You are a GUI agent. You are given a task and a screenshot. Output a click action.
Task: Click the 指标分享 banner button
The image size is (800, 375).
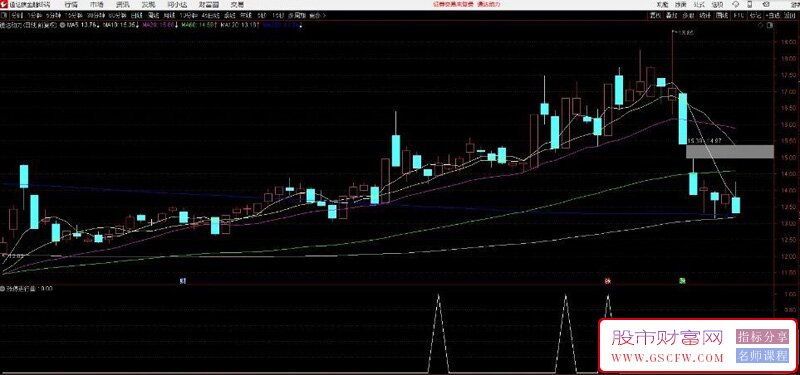[762, 337]
